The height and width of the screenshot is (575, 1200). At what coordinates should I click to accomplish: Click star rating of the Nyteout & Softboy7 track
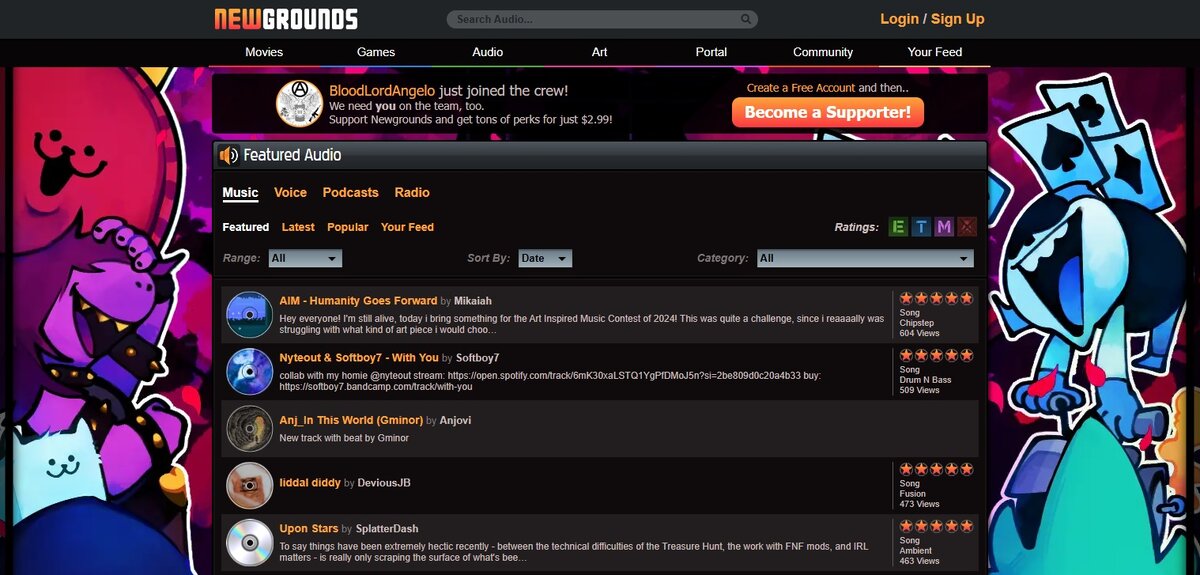[936, 355]
